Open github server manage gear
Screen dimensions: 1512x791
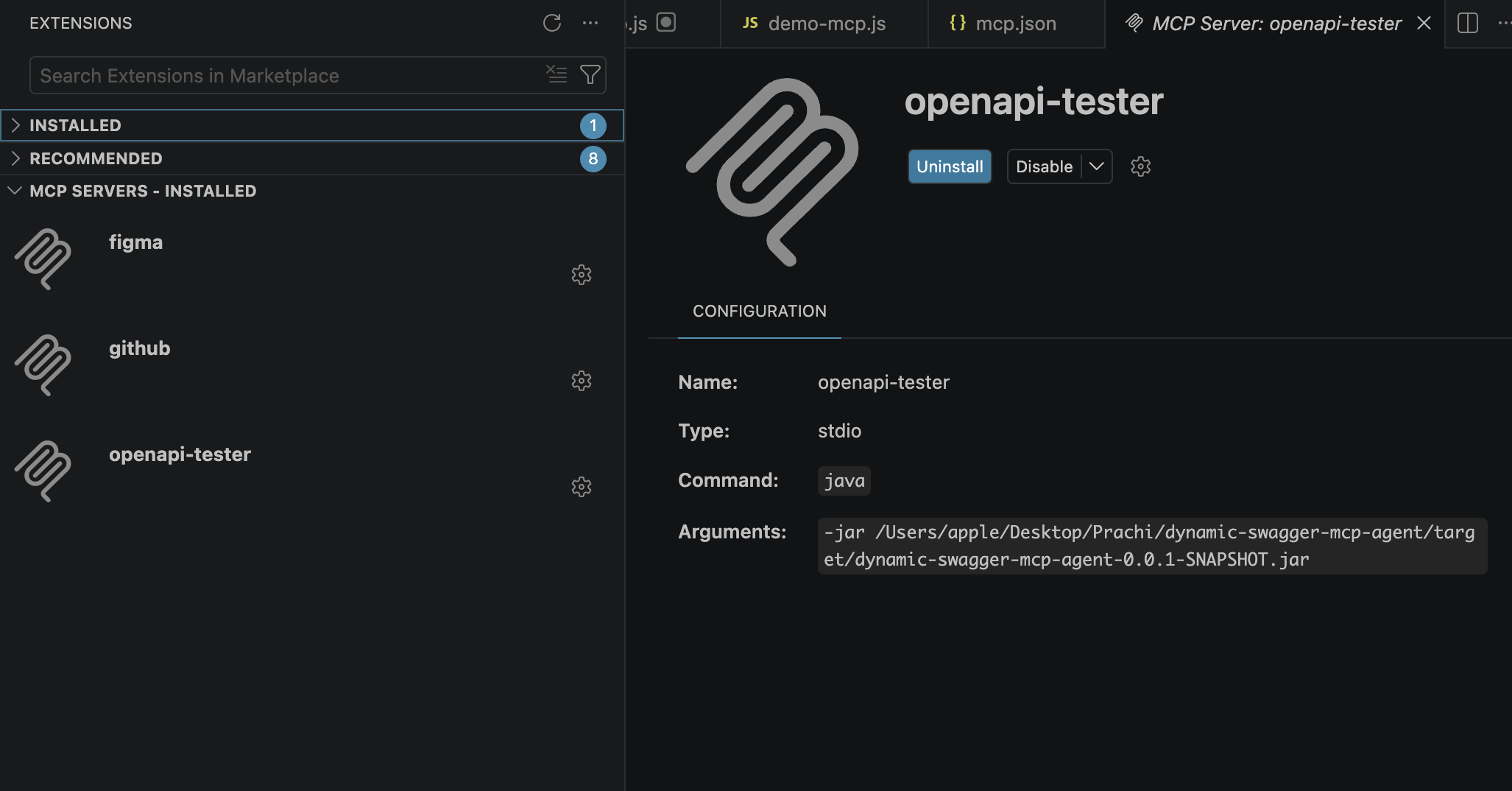pyautogui.click(x=582, y=381)
